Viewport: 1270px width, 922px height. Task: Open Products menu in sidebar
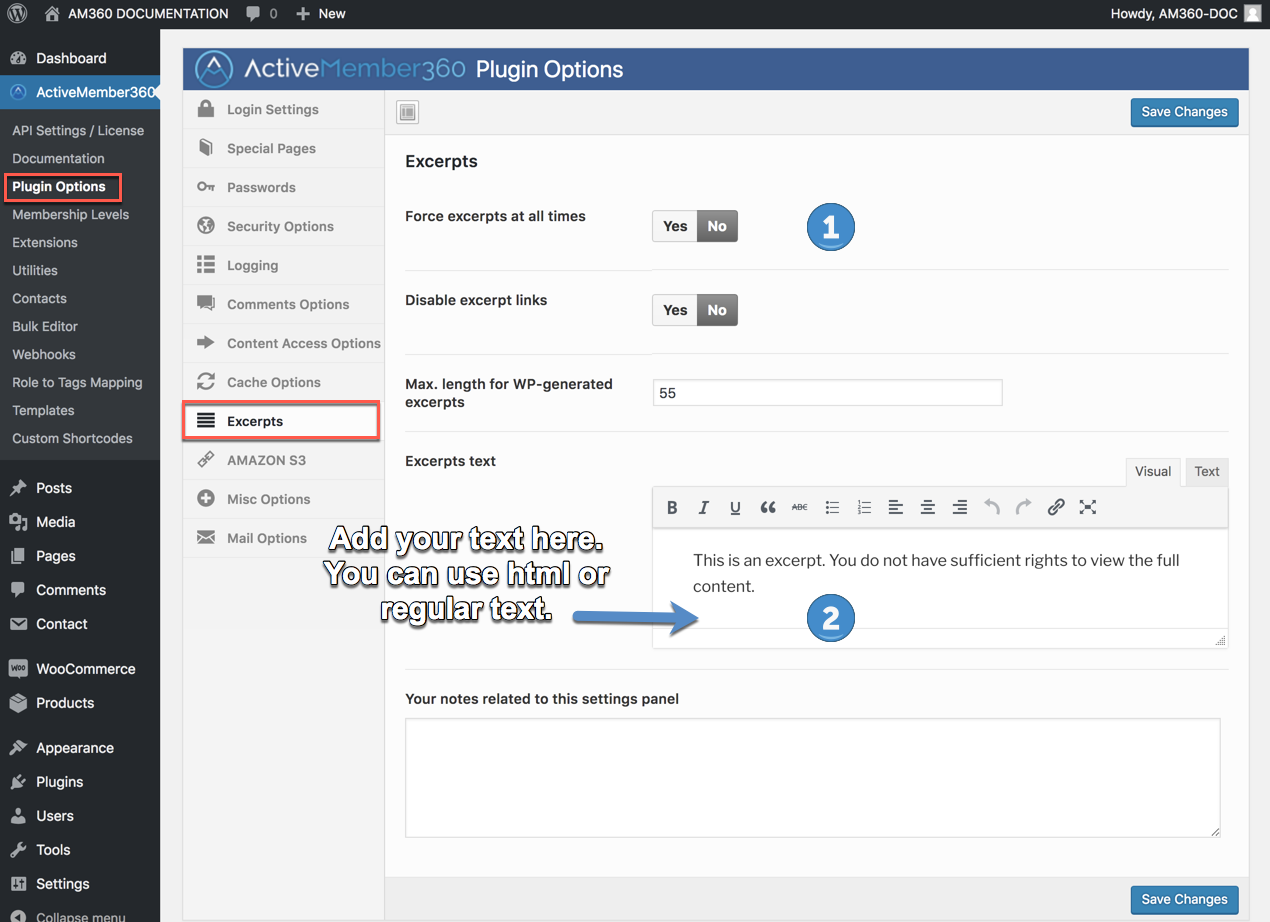coord(65,703)
